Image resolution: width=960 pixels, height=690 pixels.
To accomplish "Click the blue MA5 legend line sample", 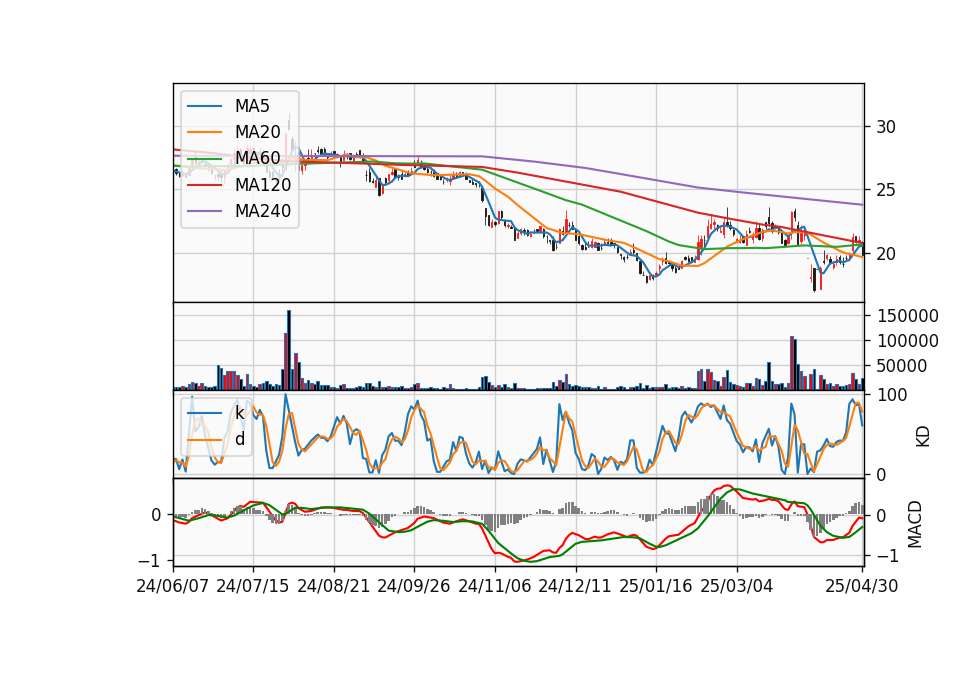I will (204, 106).
